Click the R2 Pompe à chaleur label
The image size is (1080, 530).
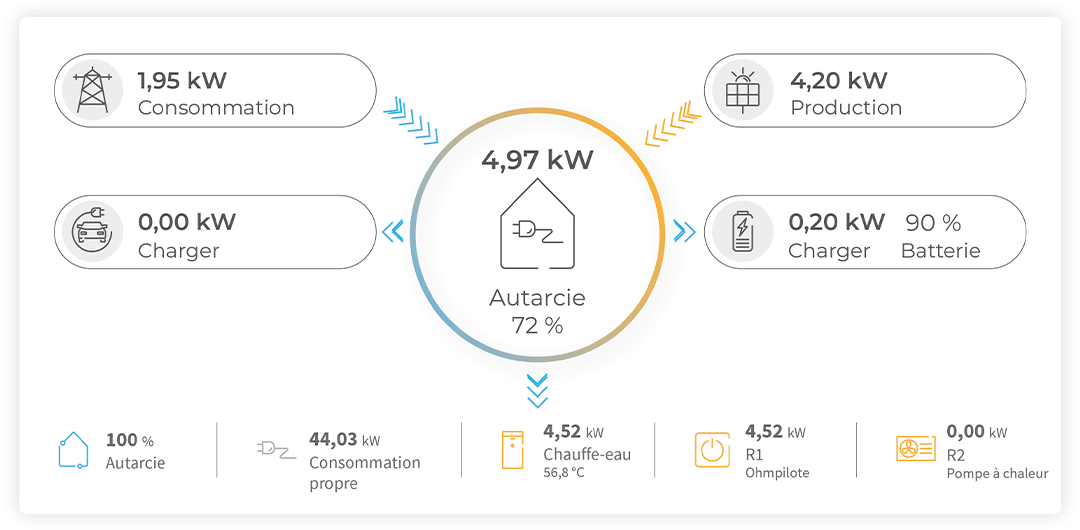tap(997, 465)
